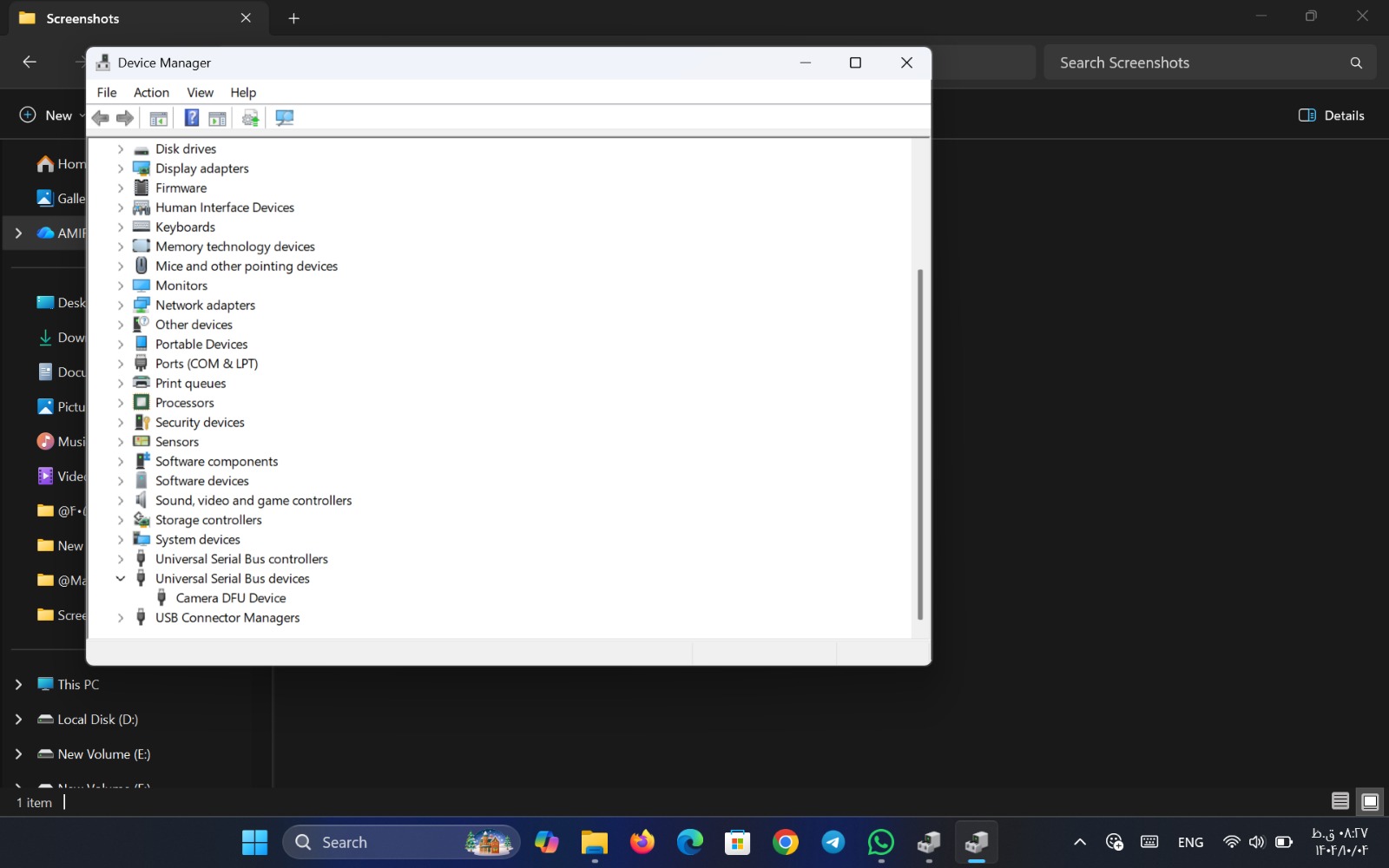Open the Action menu

(150, 92)
